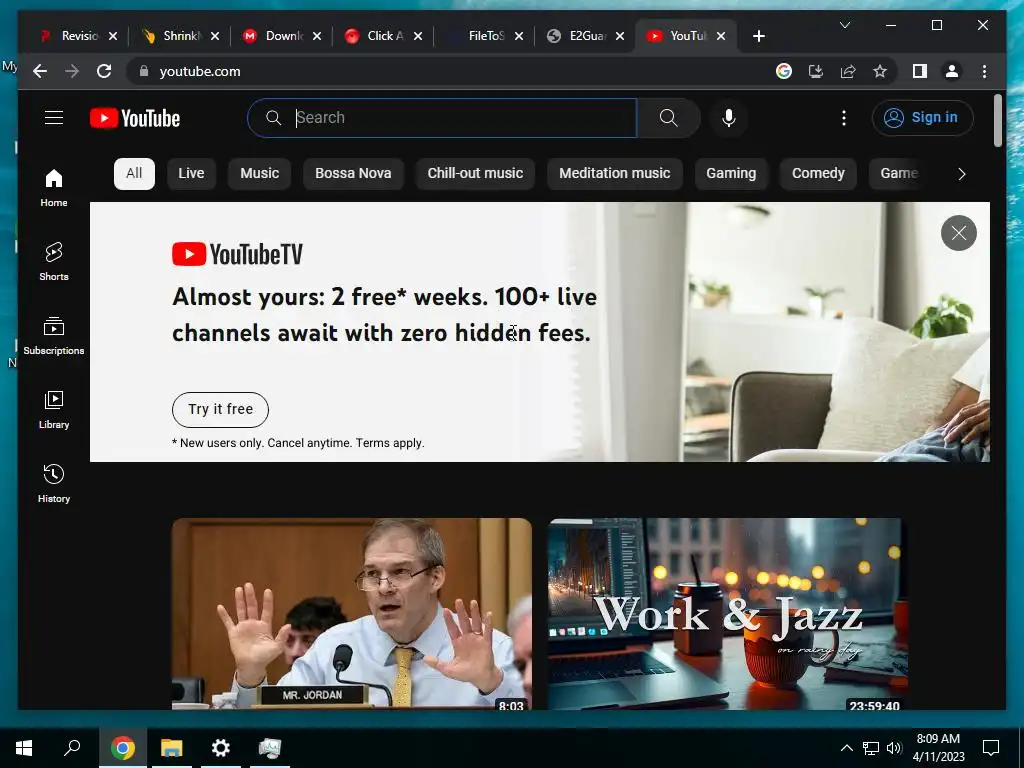Select the Meditation music chip
The height and width of the screenshot is (768, 1024).
pos(615,174)
